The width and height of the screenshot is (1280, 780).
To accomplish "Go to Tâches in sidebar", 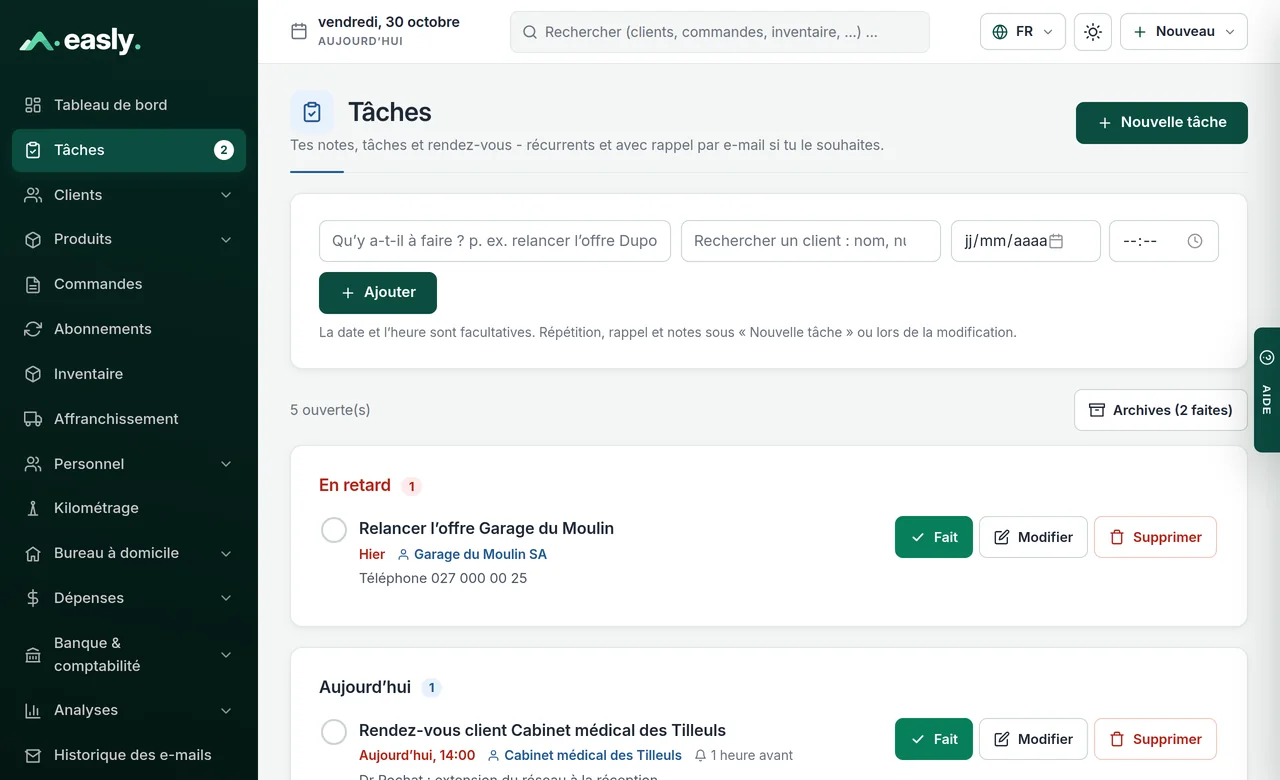I will 129,150.
